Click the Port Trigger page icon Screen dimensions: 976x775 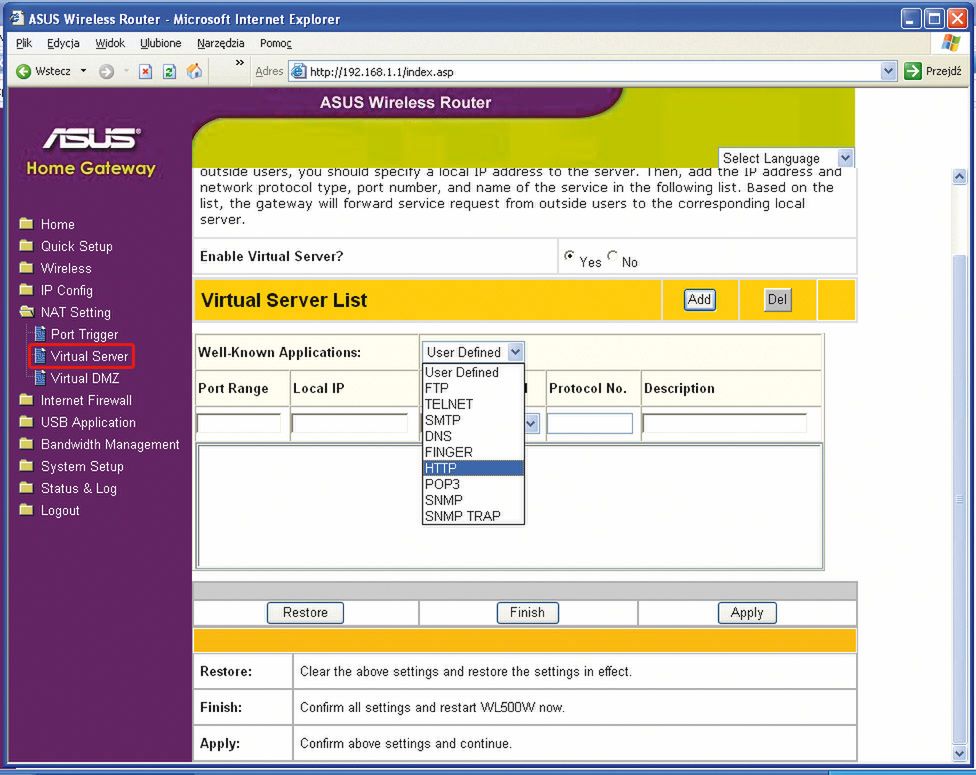click(40, 334)
